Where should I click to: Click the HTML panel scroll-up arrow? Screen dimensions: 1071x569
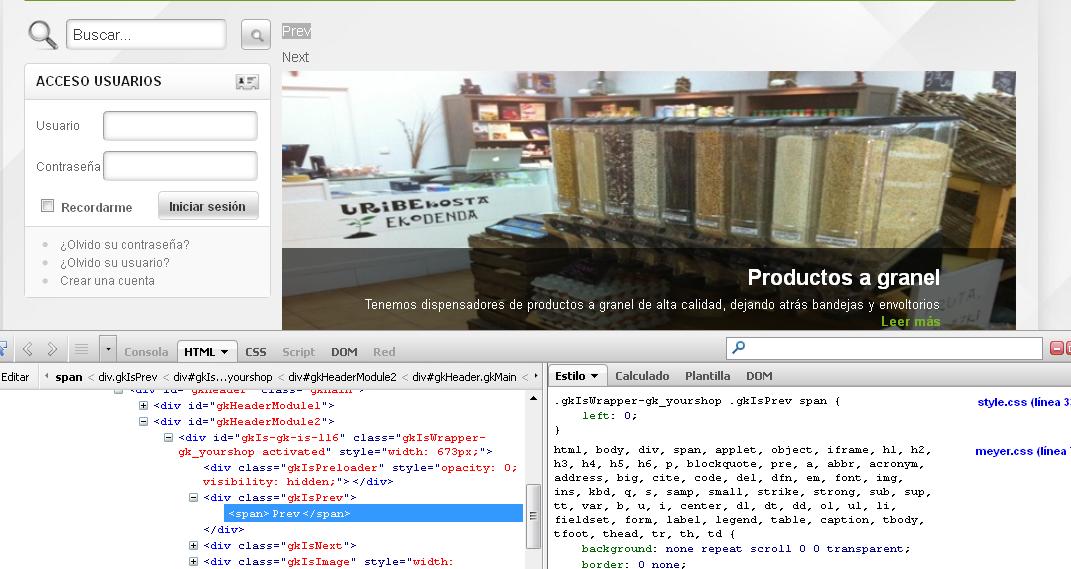[533, 398]
